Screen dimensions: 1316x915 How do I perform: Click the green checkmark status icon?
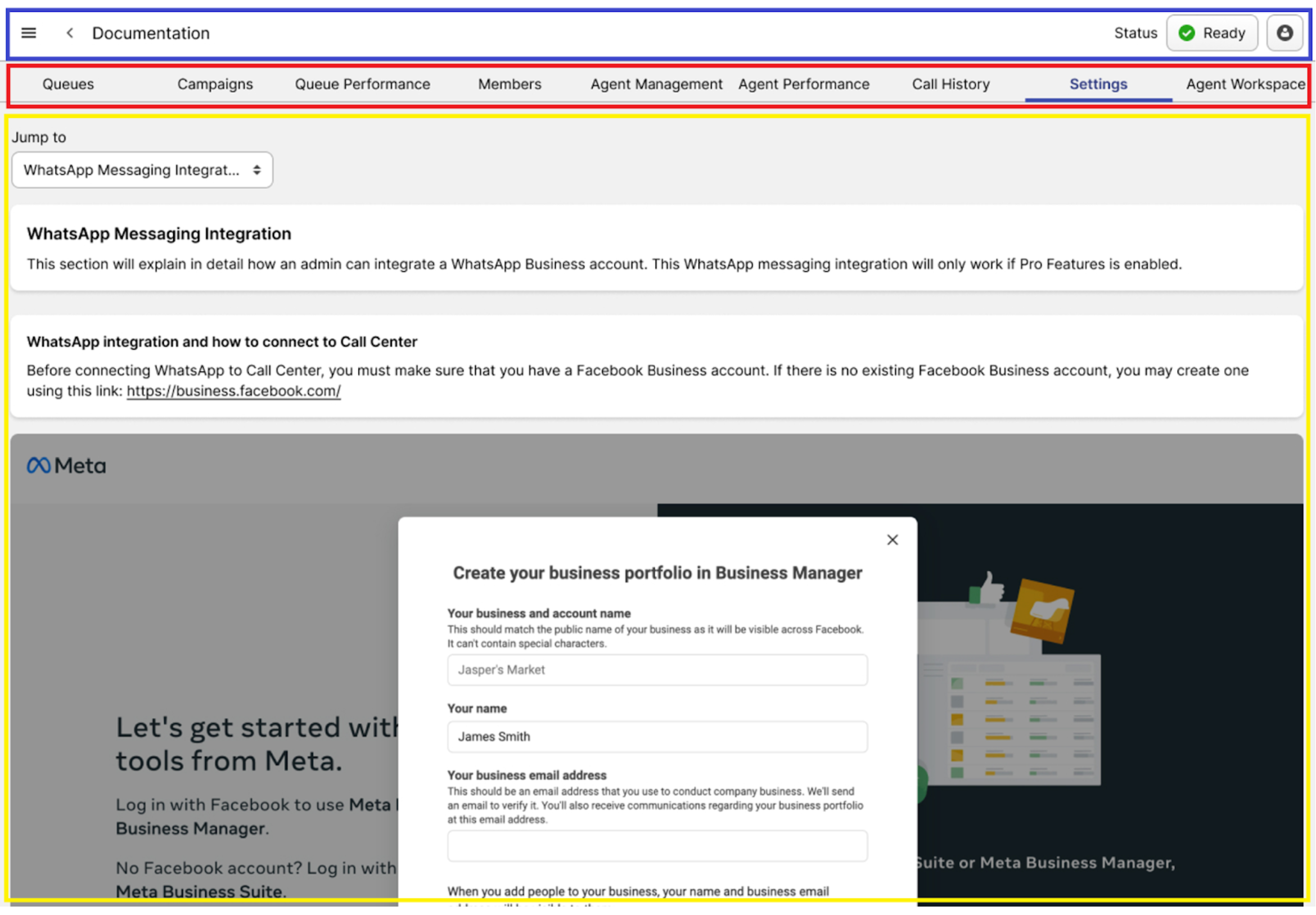[x=1187, y=33]
